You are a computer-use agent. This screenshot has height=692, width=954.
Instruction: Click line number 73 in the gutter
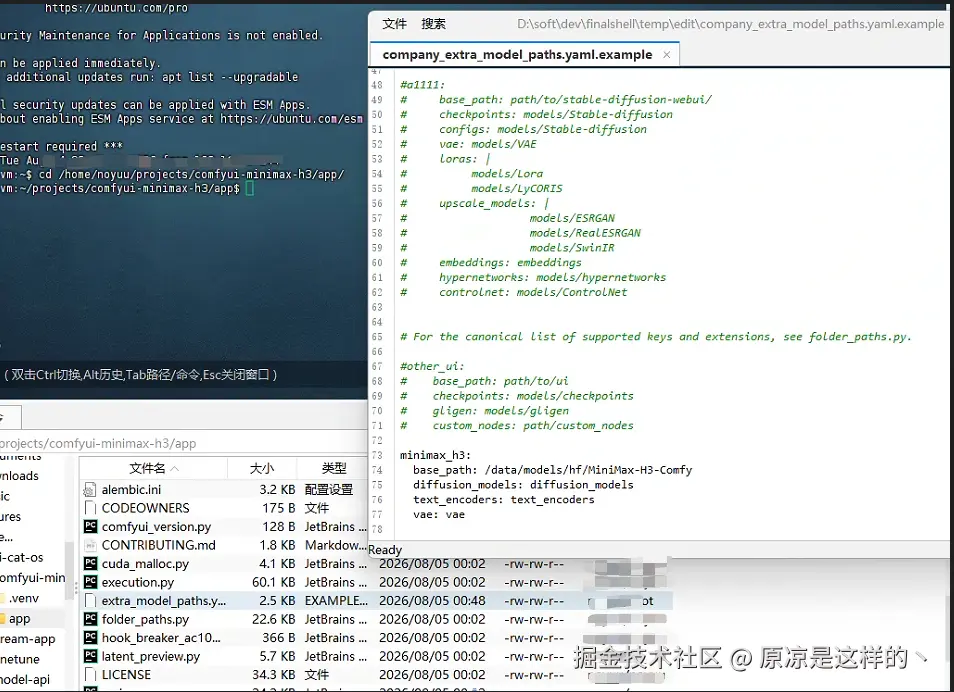point(377,455)
